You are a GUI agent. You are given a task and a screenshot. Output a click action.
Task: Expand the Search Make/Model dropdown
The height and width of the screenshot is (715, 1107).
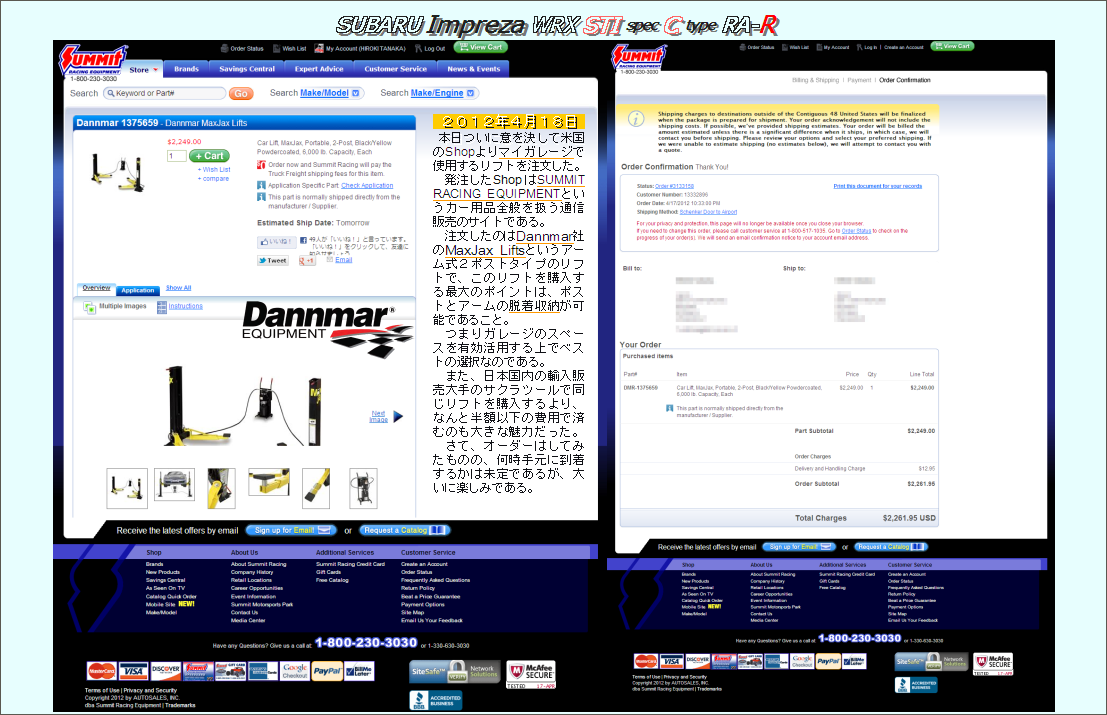pyautogui.click(x=357, y=93)
